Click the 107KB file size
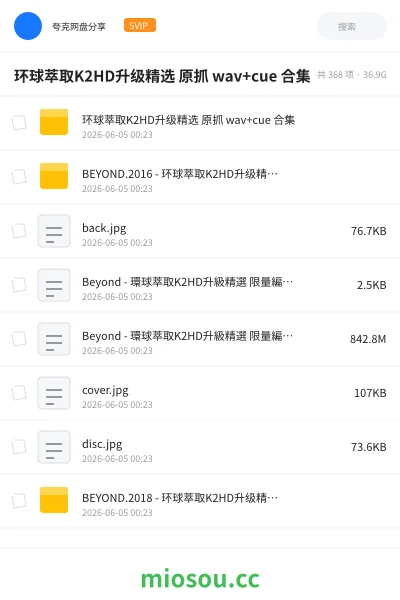400x600 pixels. tap(370, 393)
